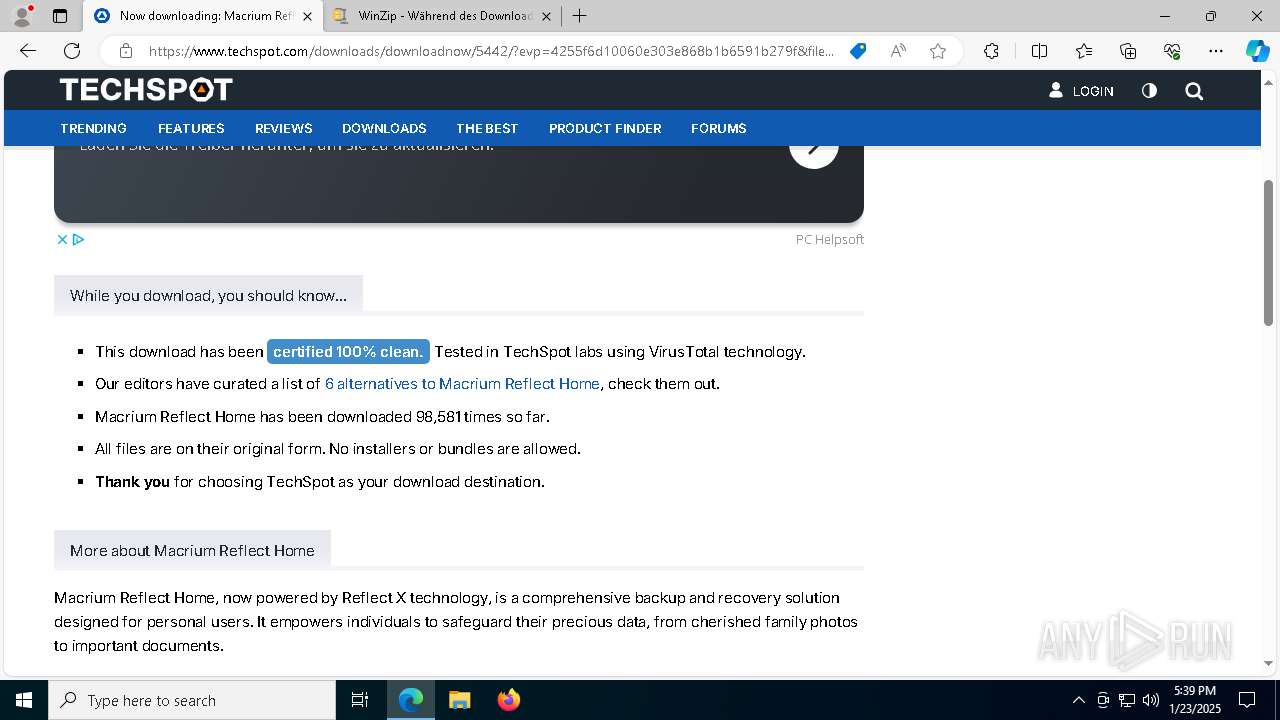
Task: Activate Read aloud icon in address bar
Action: (898, 51)
